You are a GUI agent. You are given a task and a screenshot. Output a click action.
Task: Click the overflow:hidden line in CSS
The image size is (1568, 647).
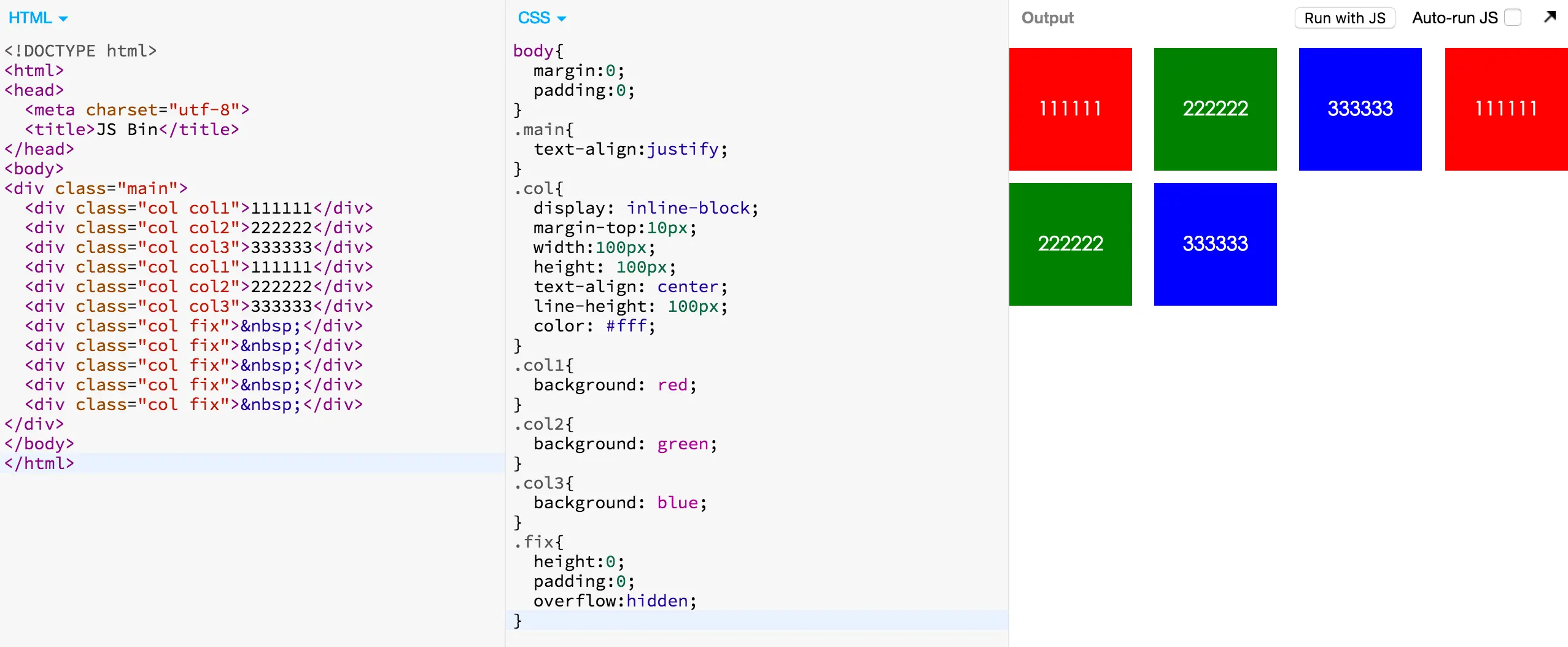pos(615,601)
